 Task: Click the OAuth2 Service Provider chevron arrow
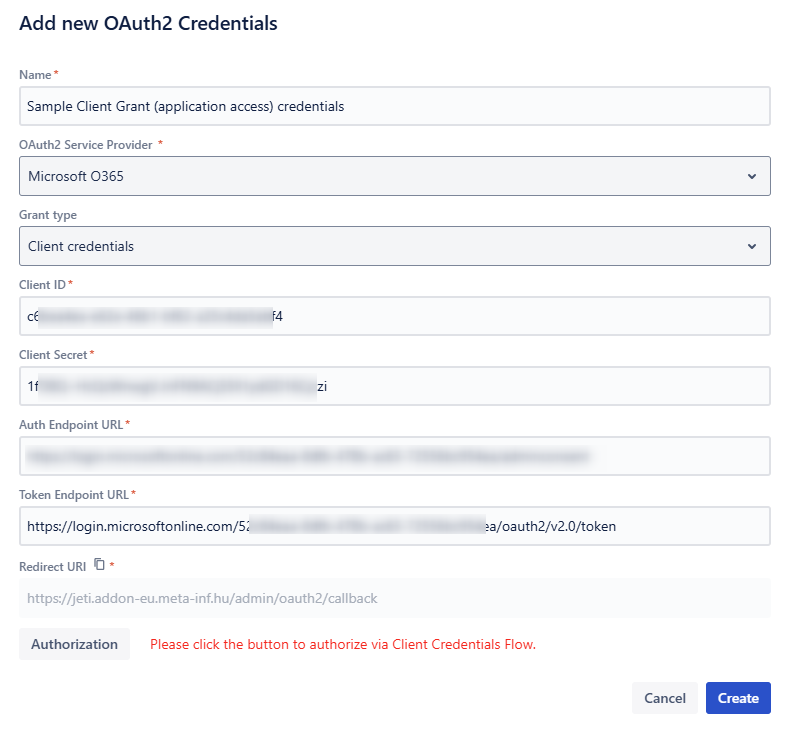(x=751, y=176)
